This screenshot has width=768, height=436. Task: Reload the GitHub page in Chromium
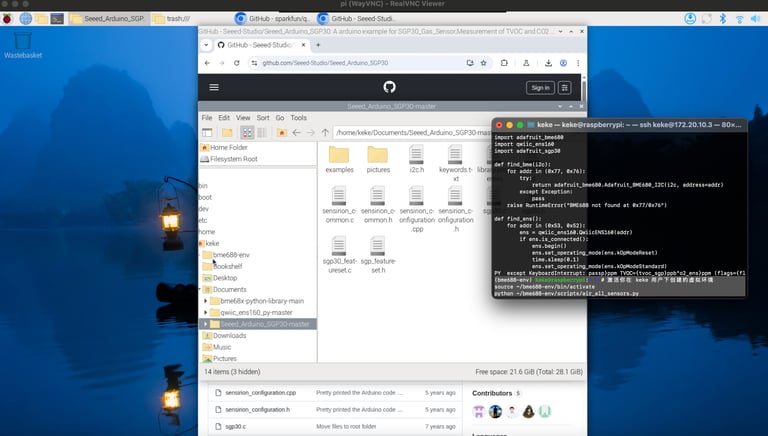(237, 63)
